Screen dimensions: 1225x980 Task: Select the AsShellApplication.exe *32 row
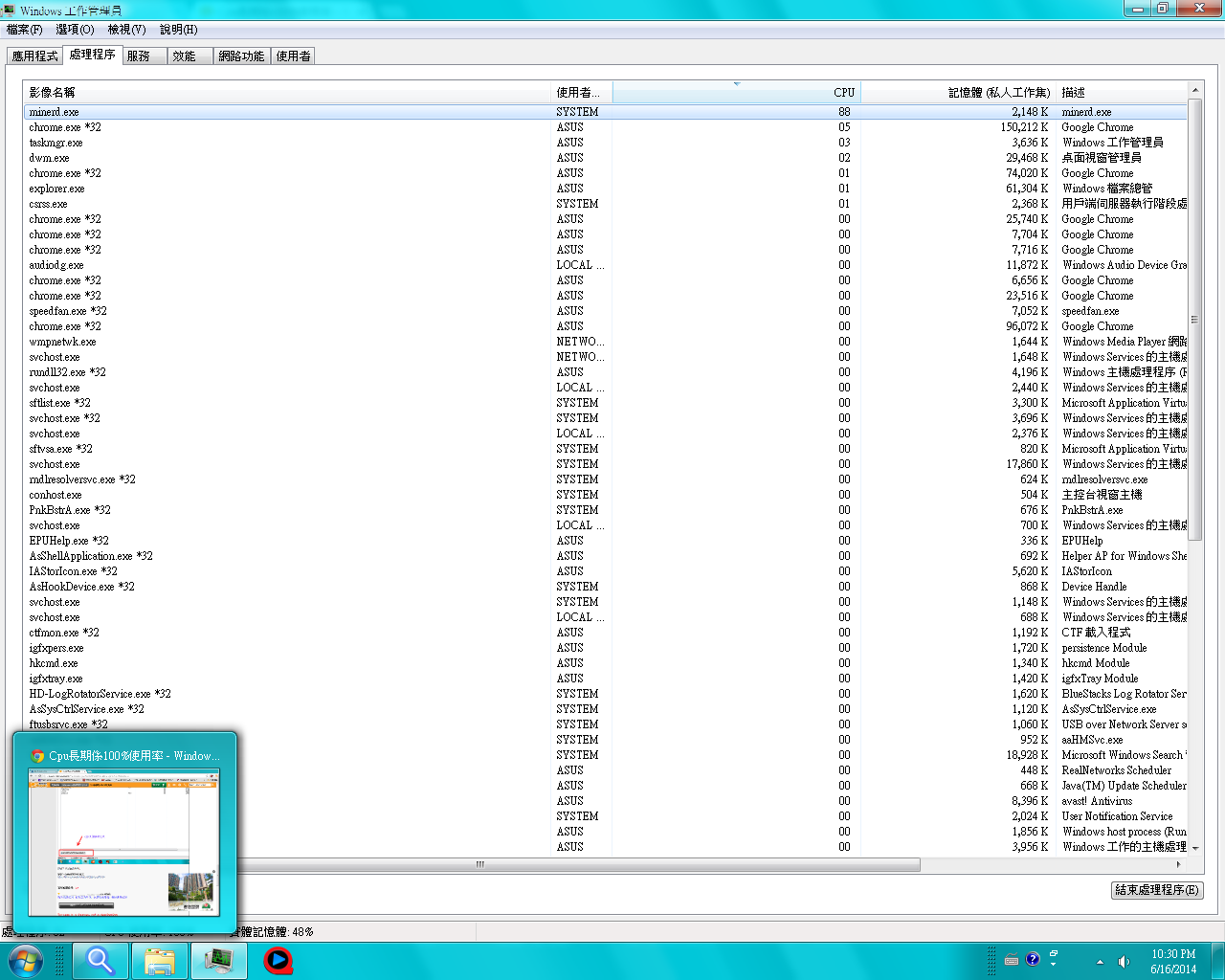605,556
